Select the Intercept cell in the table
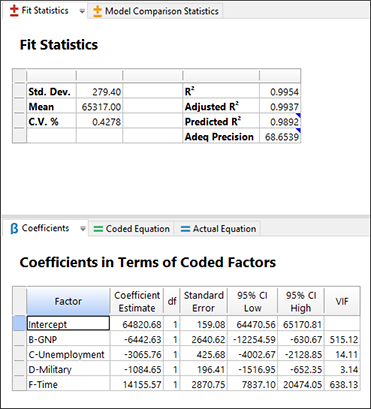The width and height of the screenshot is (371, 409). point(68,324)
